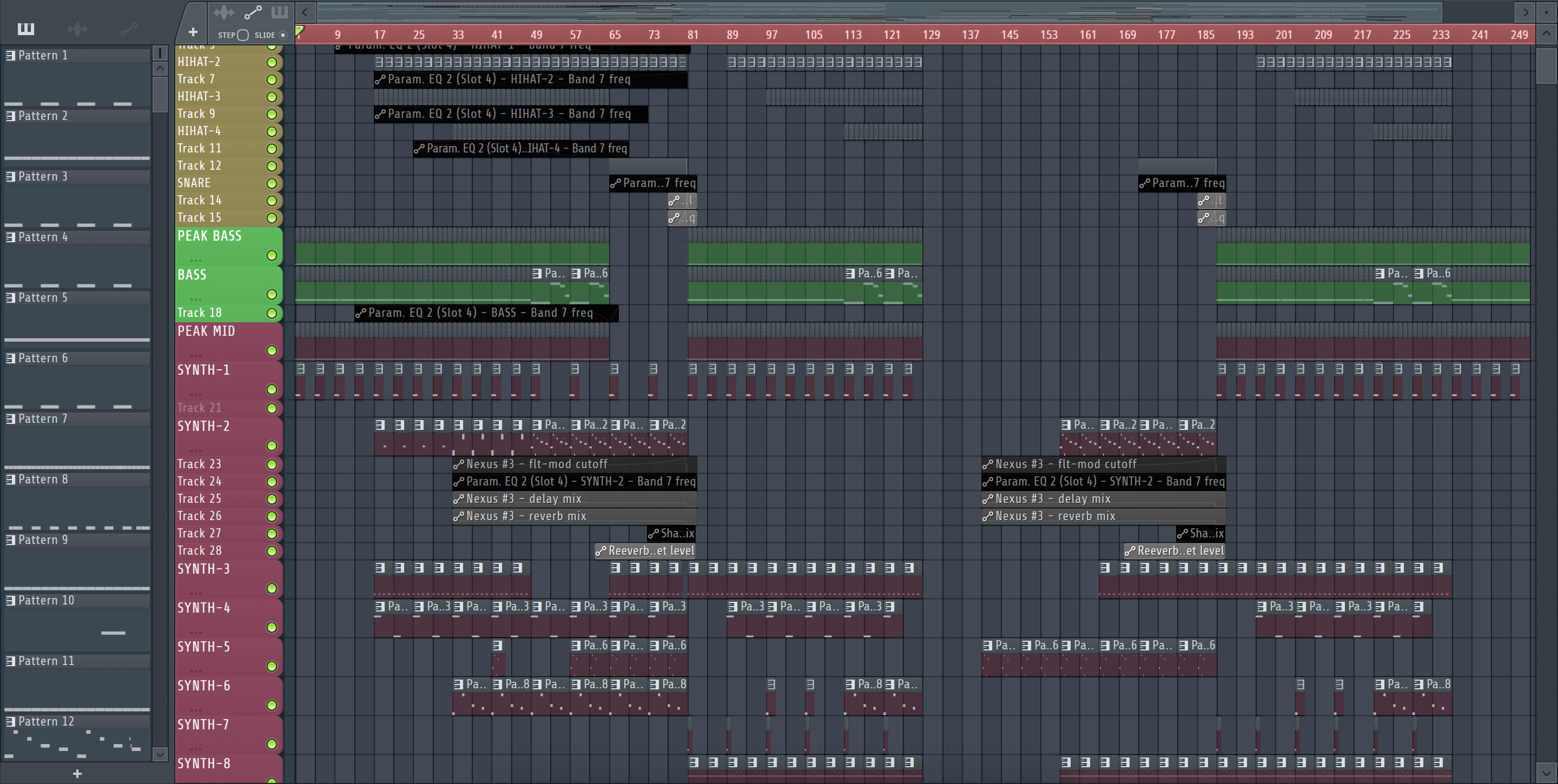Mute the SYNTH-2 track
Screen dimensions: 1558x784
coord(272,446)
